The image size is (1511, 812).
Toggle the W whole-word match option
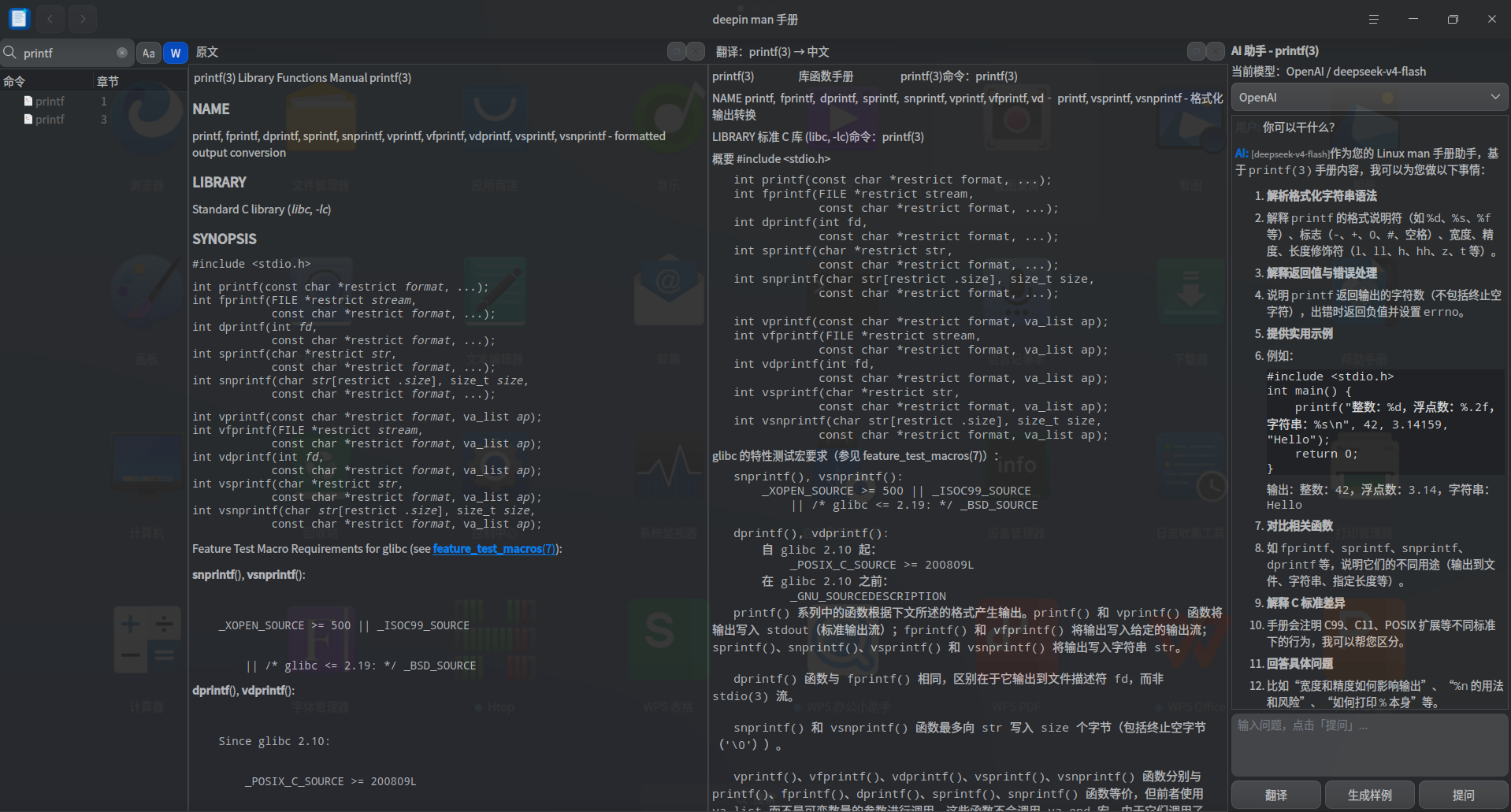tap(176, 53)
